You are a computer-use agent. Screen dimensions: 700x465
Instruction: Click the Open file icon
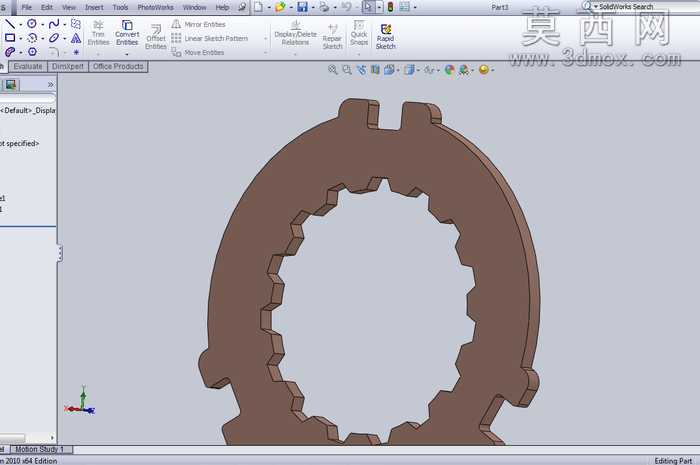(x=280, y=7)
